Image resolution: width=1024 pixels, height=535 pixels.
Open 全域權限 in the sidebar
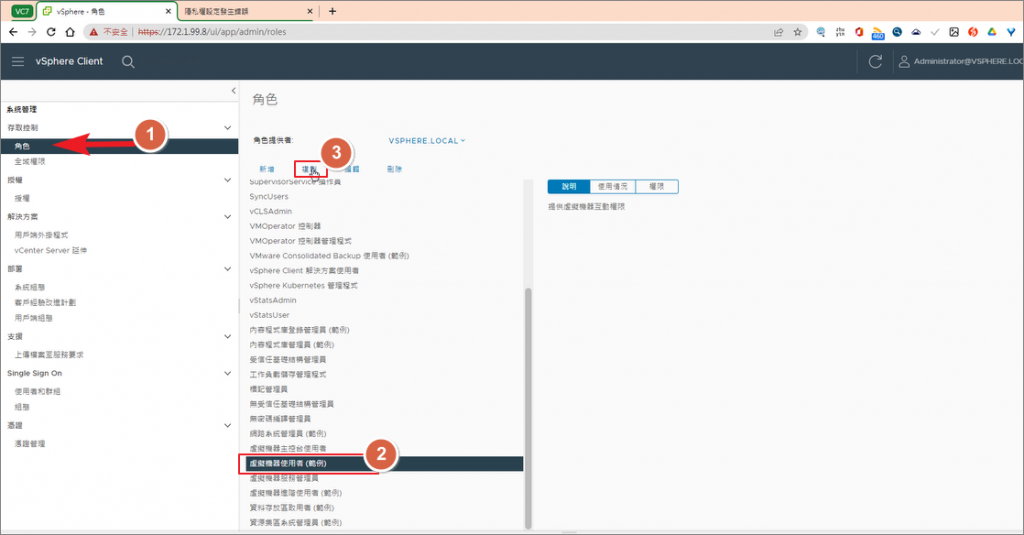(x=30, y=161)
